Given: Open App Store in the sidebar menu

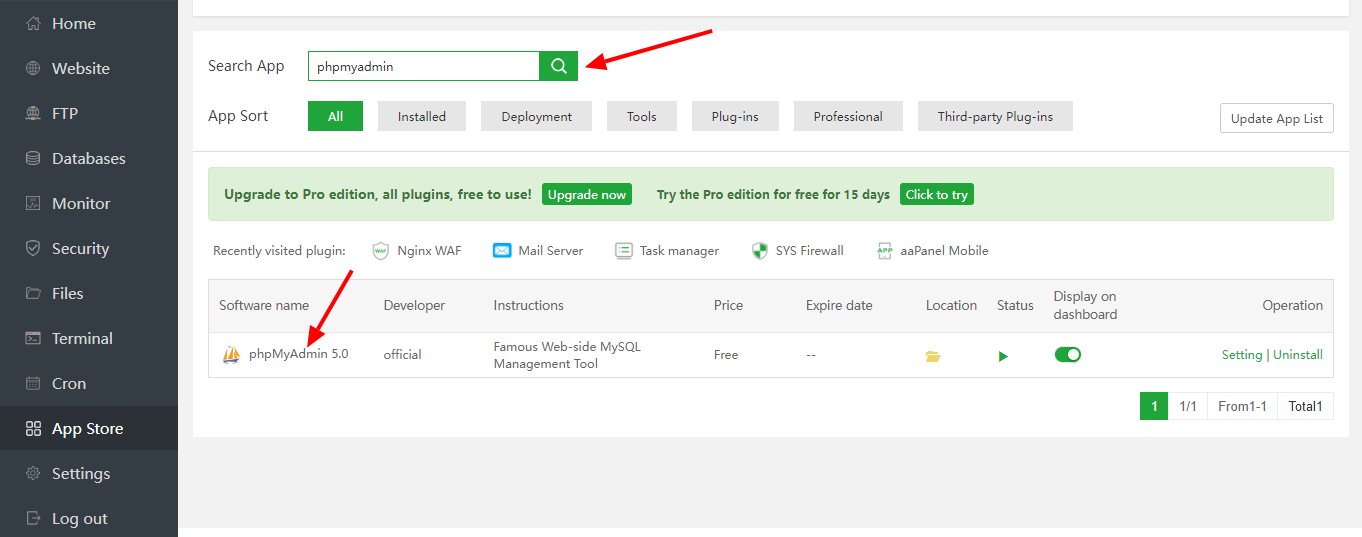Looking at the screenshot, I should coord(89,428).
